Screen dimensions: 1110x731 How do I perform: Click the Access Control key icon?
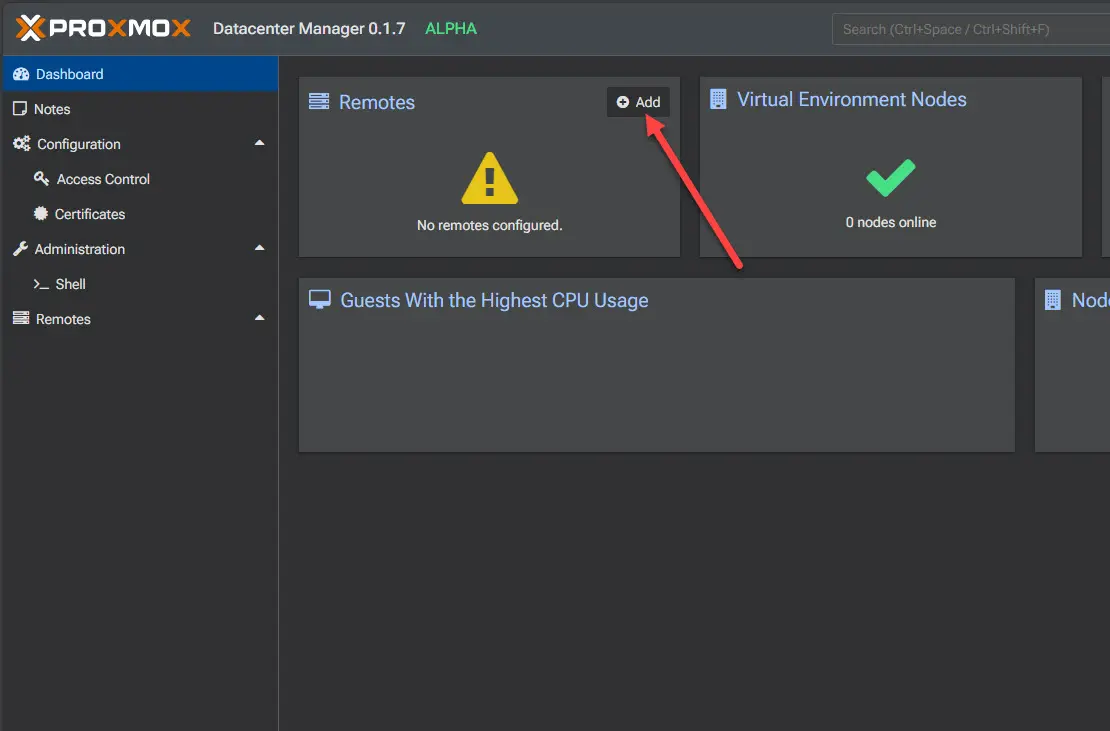tap(41, 179)
